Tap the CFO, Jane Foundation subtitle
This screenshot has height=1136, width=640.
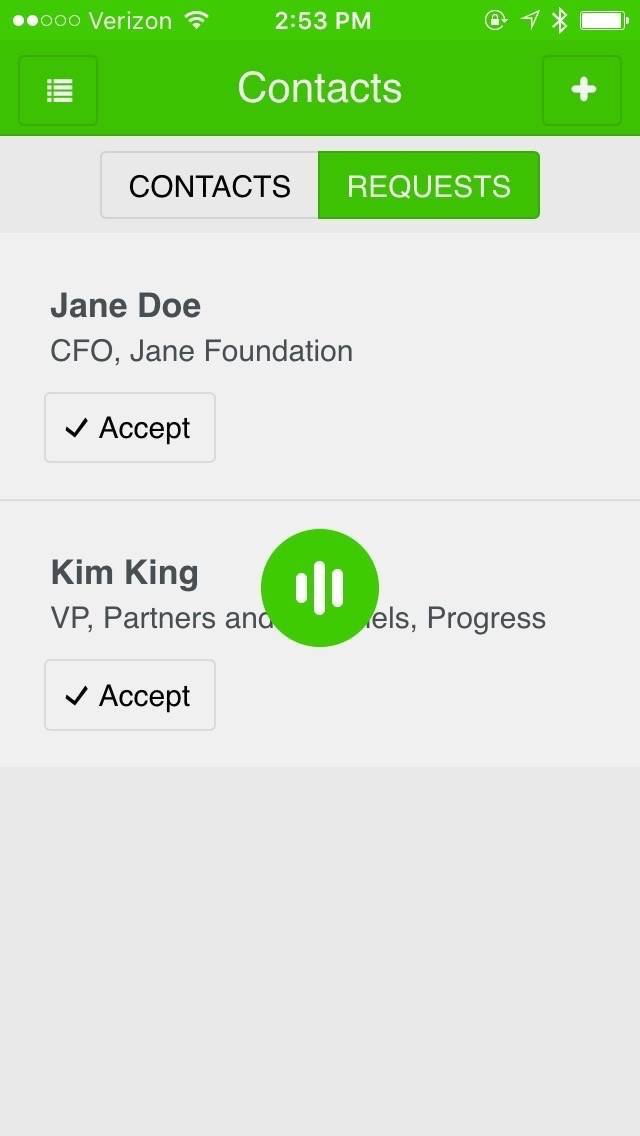tap(201, 351)
